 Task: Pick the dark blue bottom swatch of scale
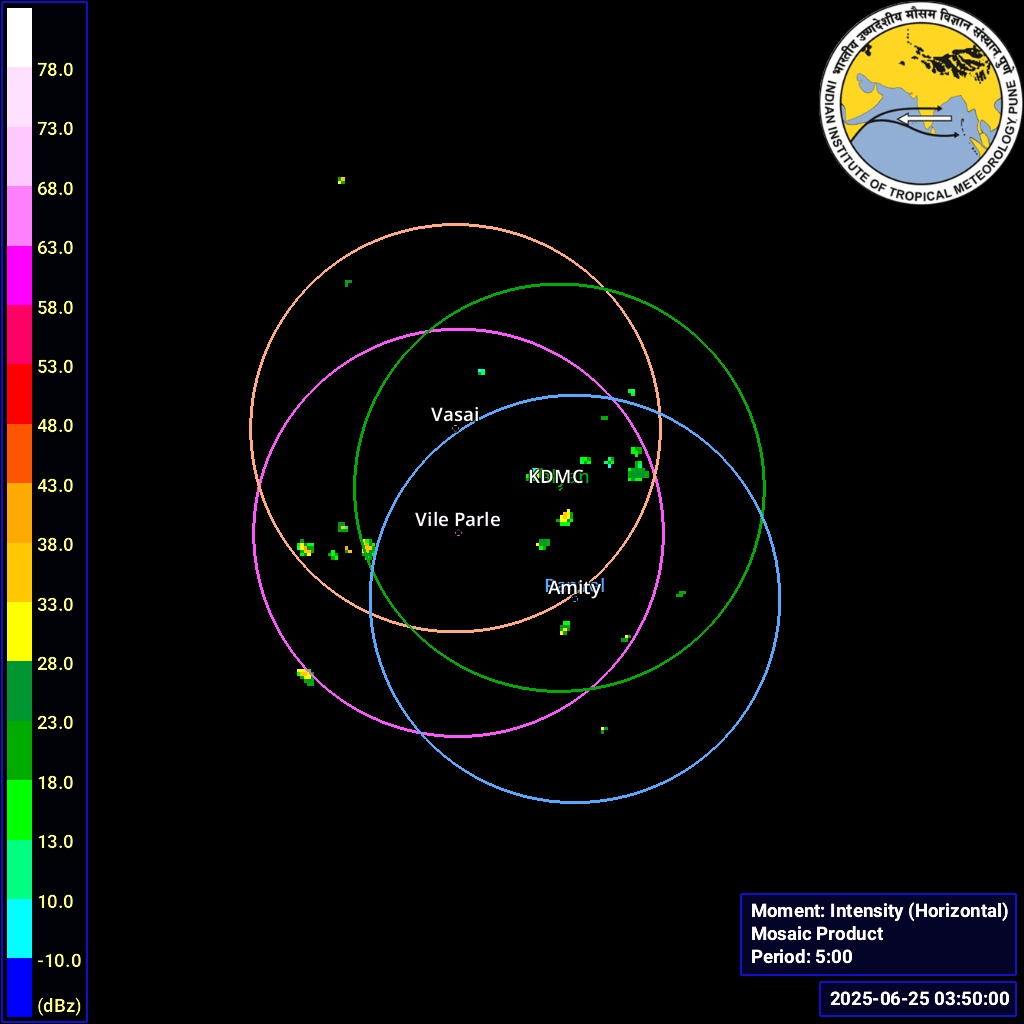pos(20,987)
